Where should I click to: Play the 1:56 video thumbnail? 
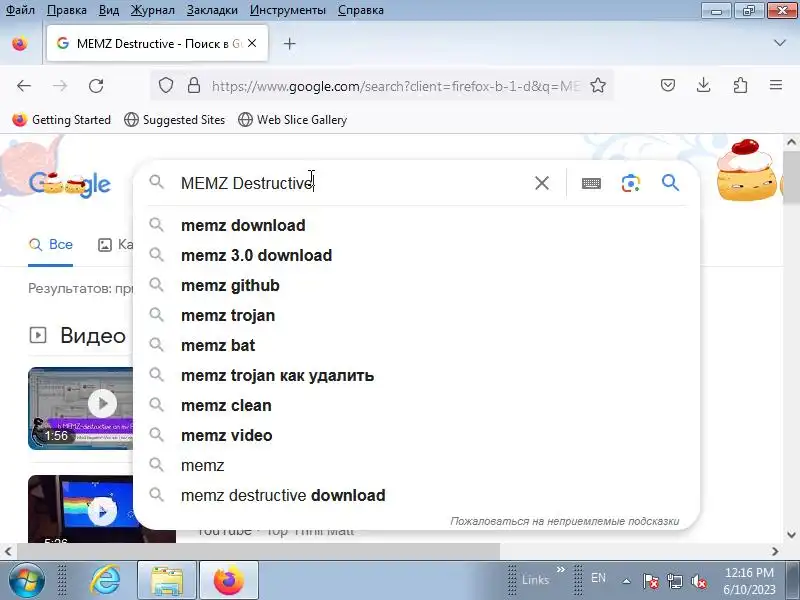click(x=81, y=408)
